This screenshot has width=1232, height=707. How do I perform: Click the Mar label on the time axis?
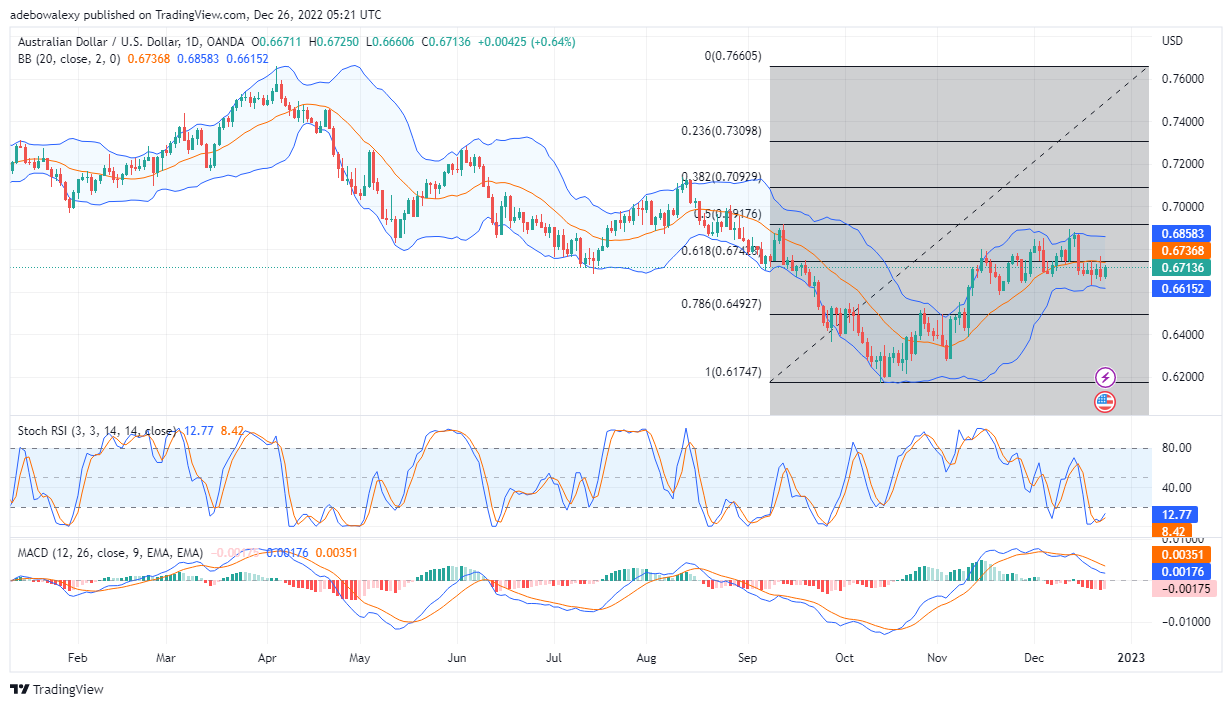click(167, 659)
